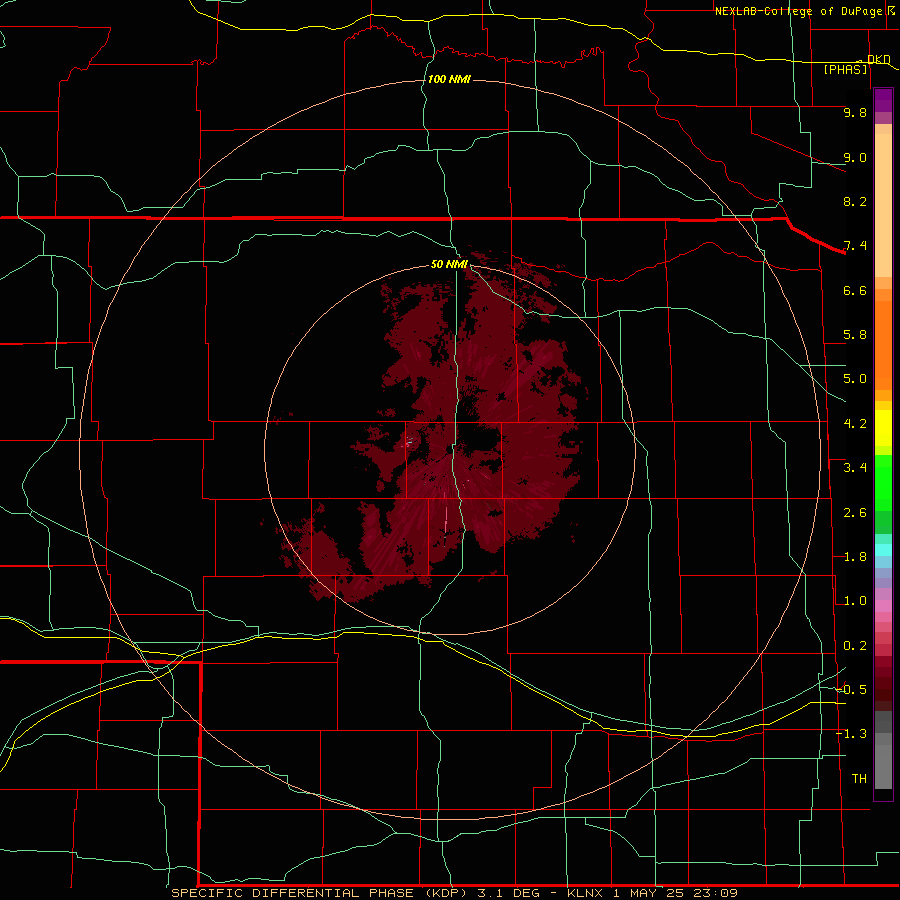Image resolution: width=900 pixels, height=900 pixels.
Task: Select the 8.2 scale value
Action: pyautogui.click(x=855, y=201)
